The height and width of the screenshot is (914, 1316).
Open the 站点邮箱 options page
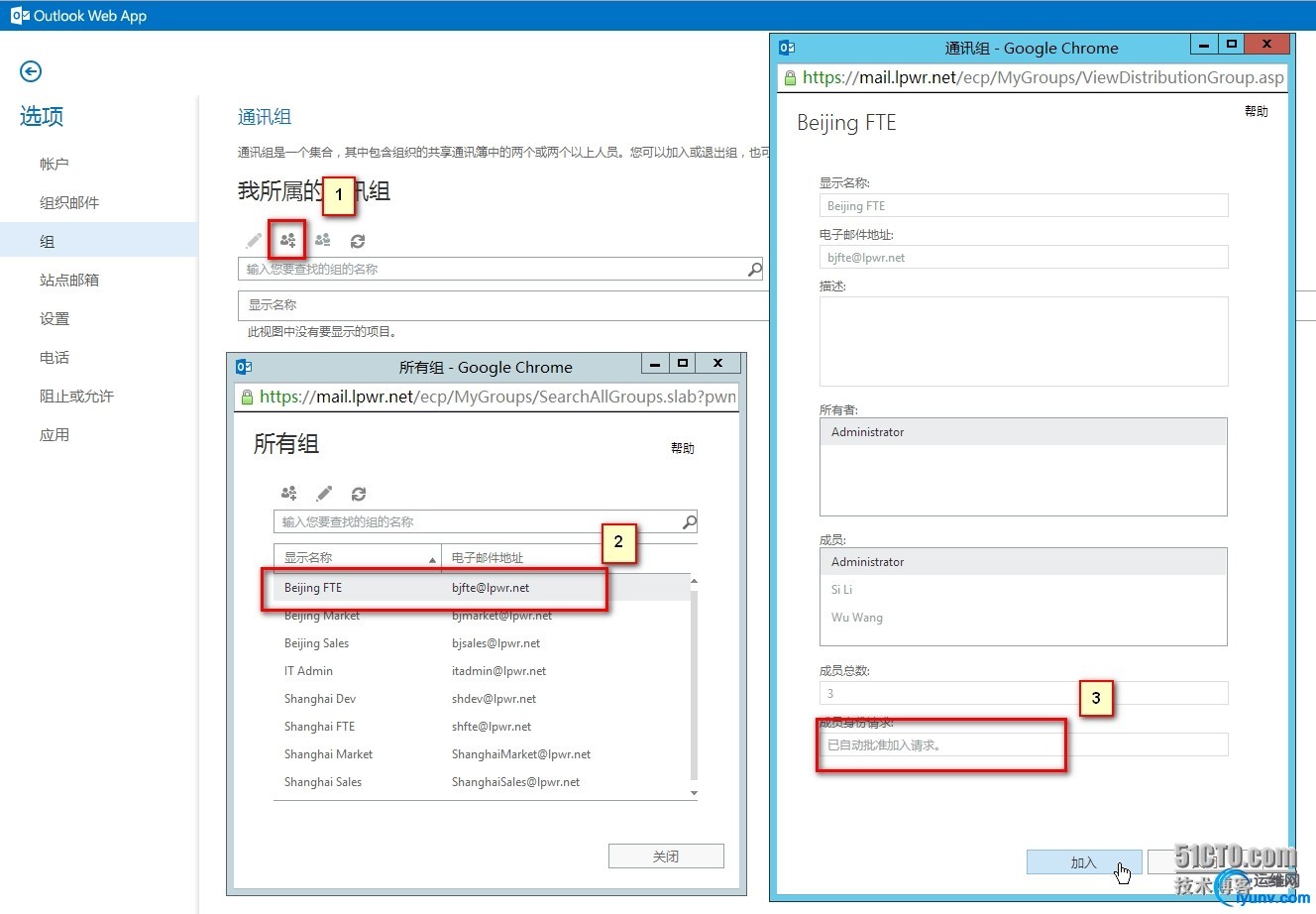click(x=69, y=280)
